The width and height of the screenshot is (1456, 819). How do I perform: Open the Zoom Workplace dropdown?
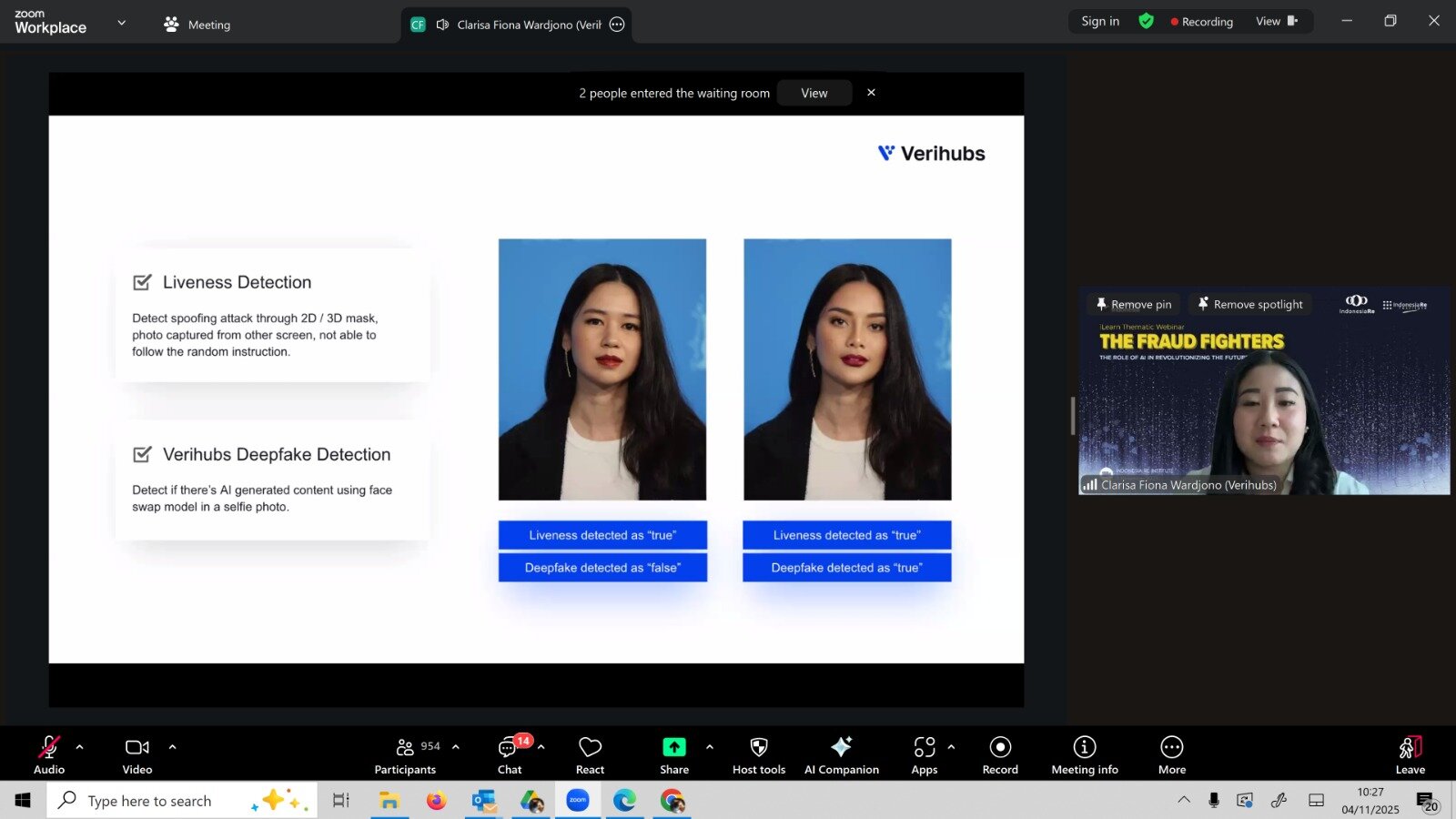coord(121,22)
